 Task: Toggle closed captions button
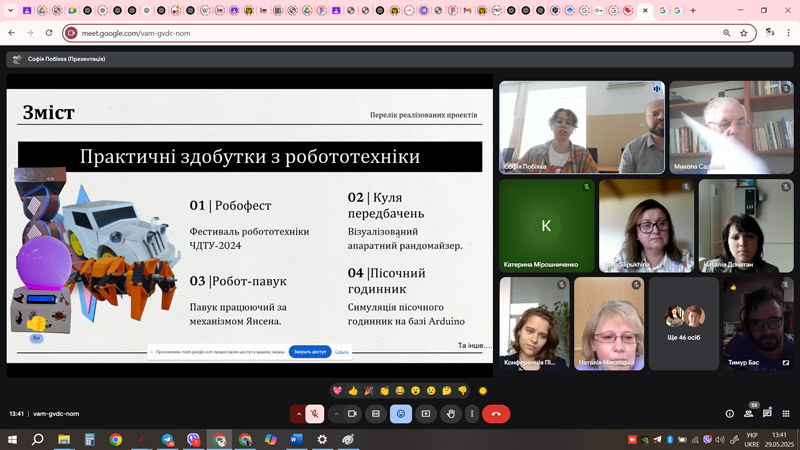376,414
